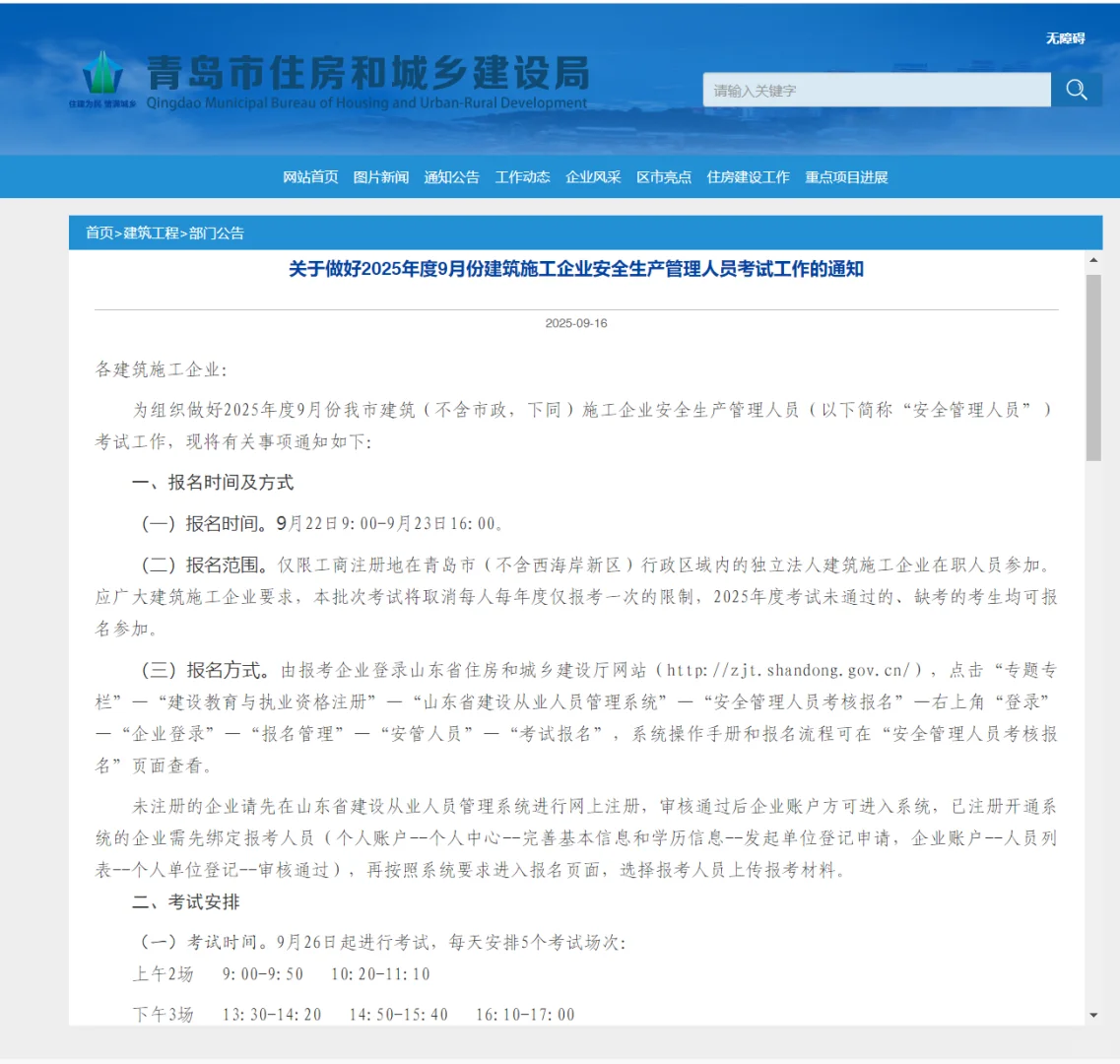Image resolution: width=1120 pixels, height=1064 pixels.
Task: Open the 无障碍 accessibility link
Action: point(1065,38)
